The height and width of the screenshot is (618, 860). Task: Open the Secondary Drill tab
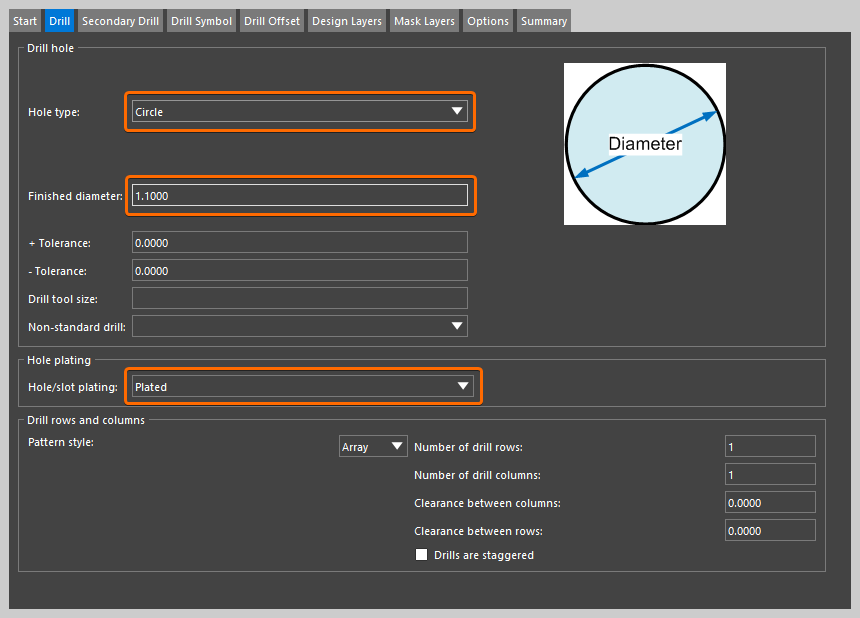coord(120,21)
